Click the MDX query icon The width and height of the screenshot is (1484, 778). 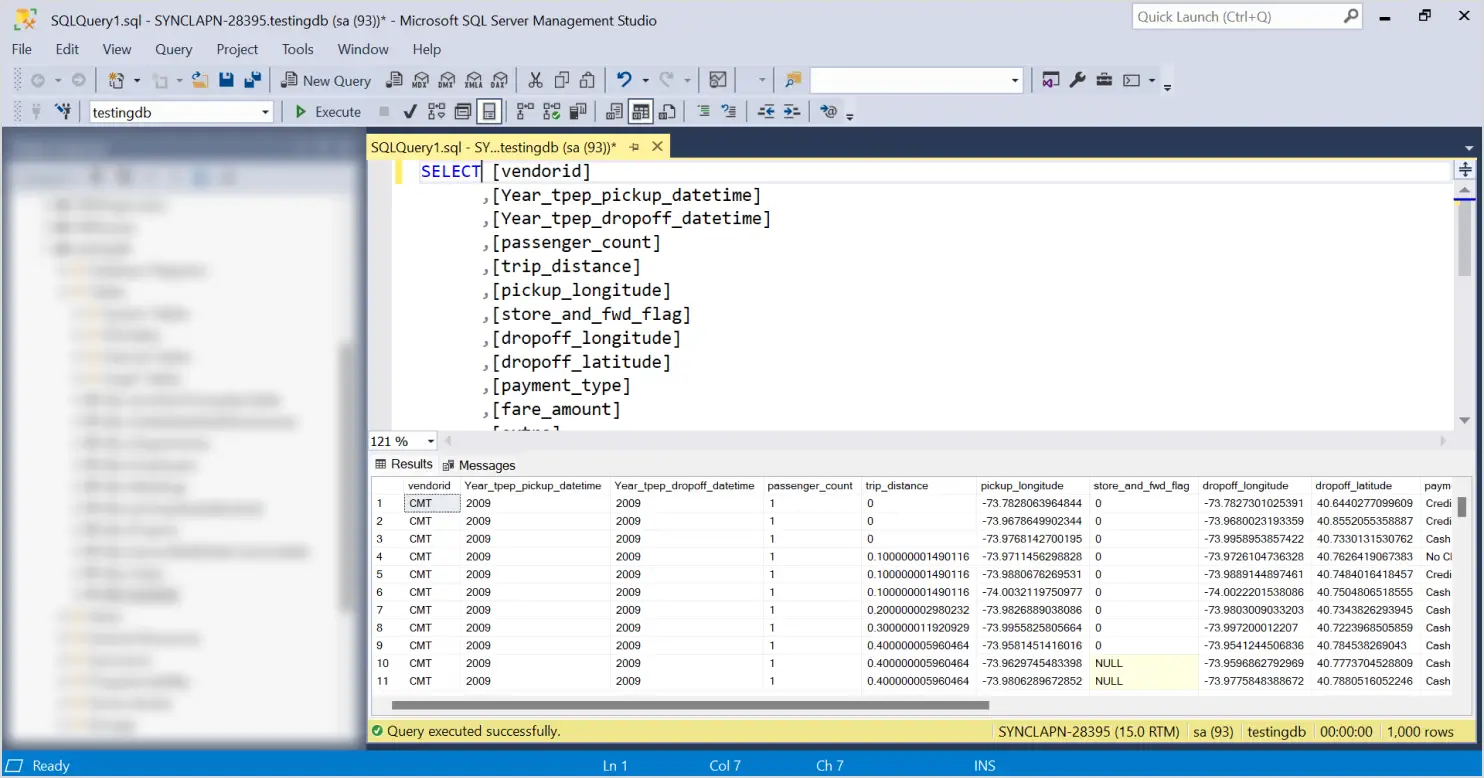421,81
